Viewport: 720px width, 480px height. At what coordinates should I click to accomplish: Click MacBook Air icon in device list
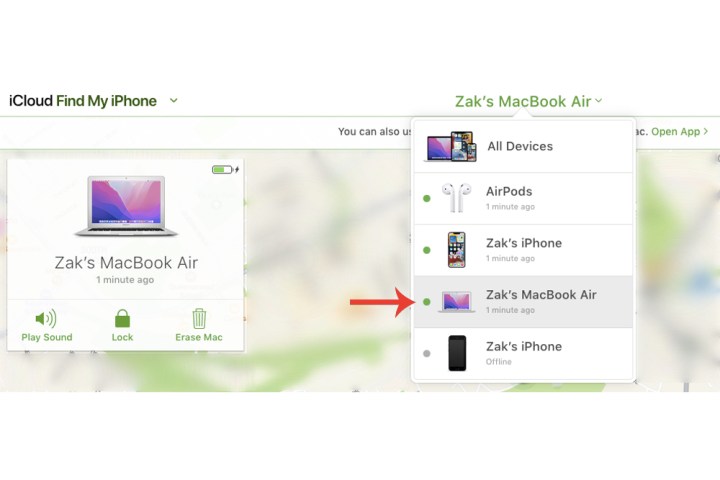click(456, 302)
